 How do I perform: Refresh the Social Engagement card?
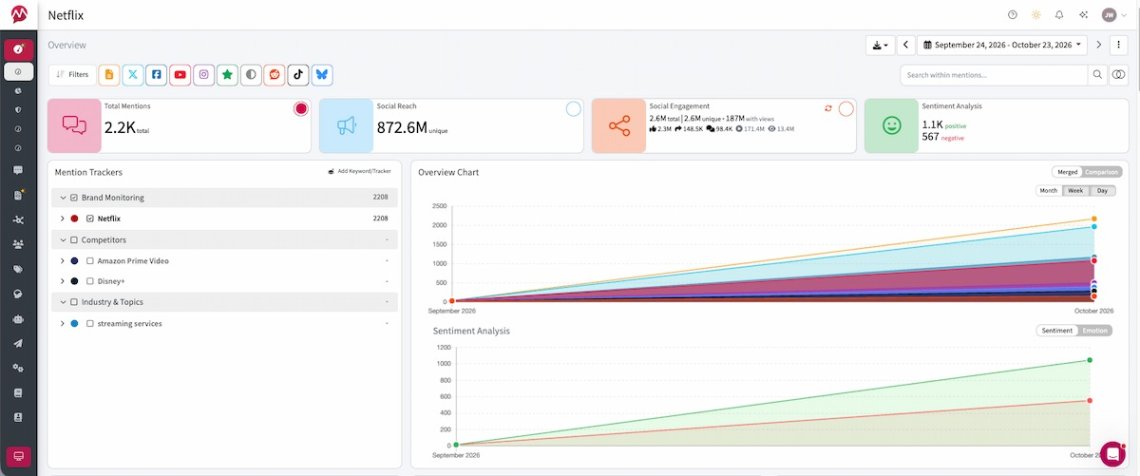pyautogui.click(x=828, y=108)
